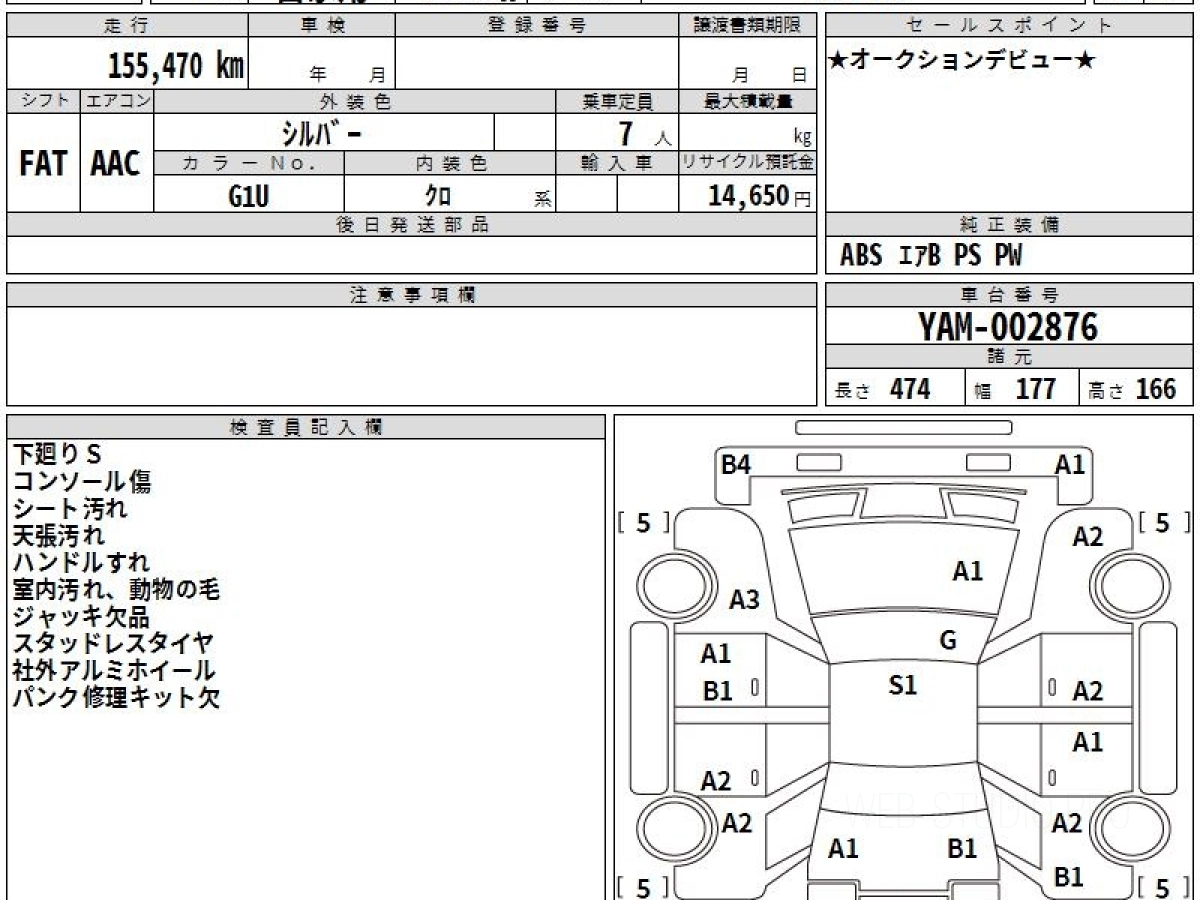The image size is (1200, 900).
Task: Select the "セールスポイント" heading
Action: (x=1009, y=26)
